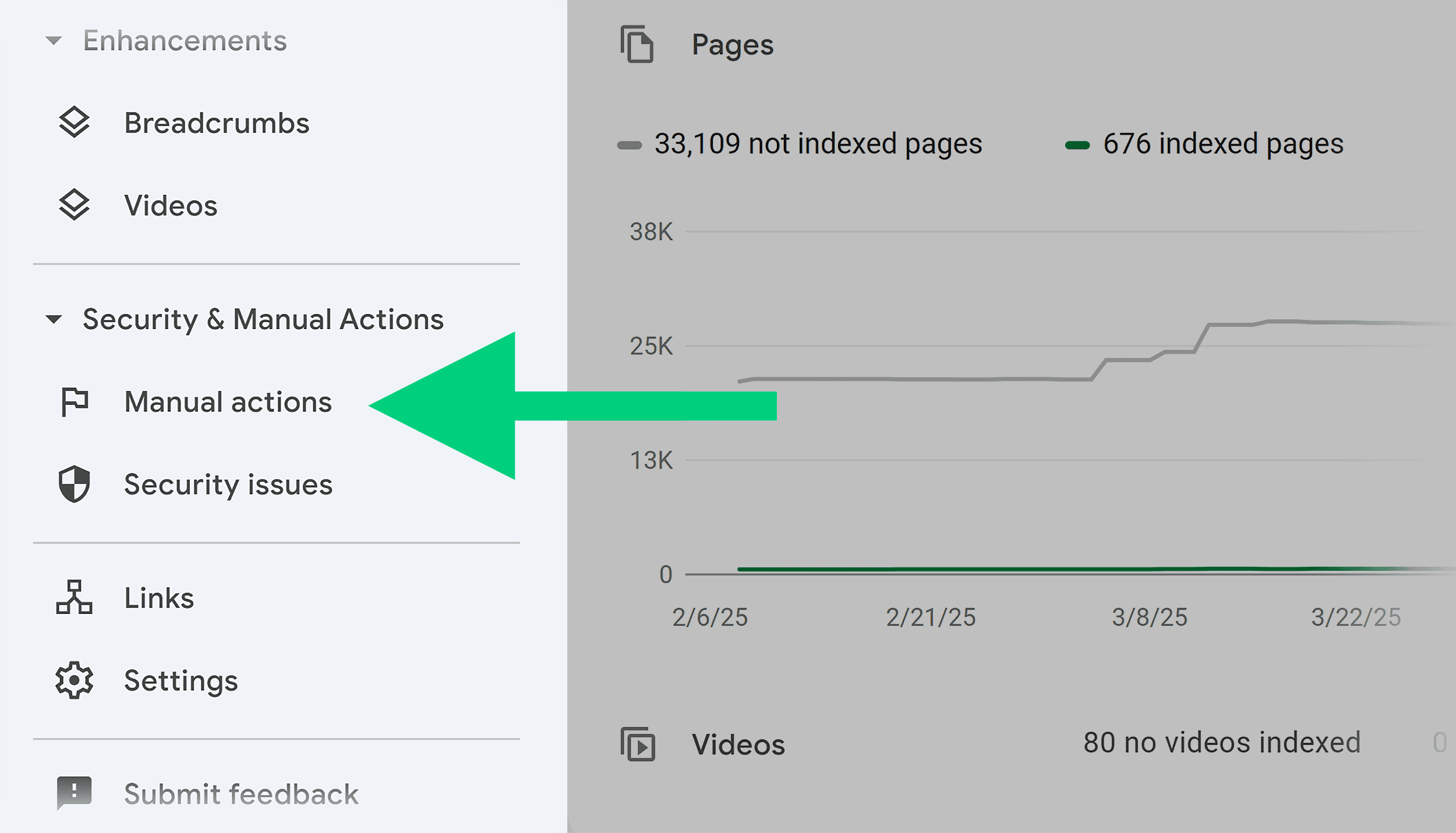Click the Videos report icon near the bottom

tap(639, 744)
